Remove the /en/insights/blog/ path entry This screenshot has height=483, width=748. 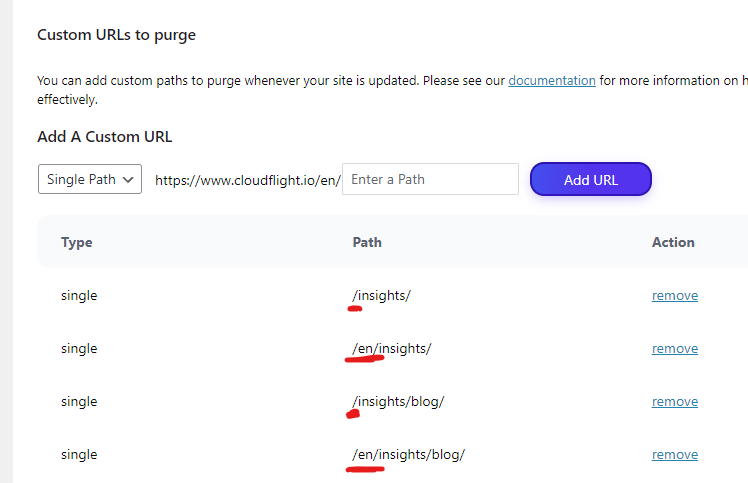[x=675, y=454]
